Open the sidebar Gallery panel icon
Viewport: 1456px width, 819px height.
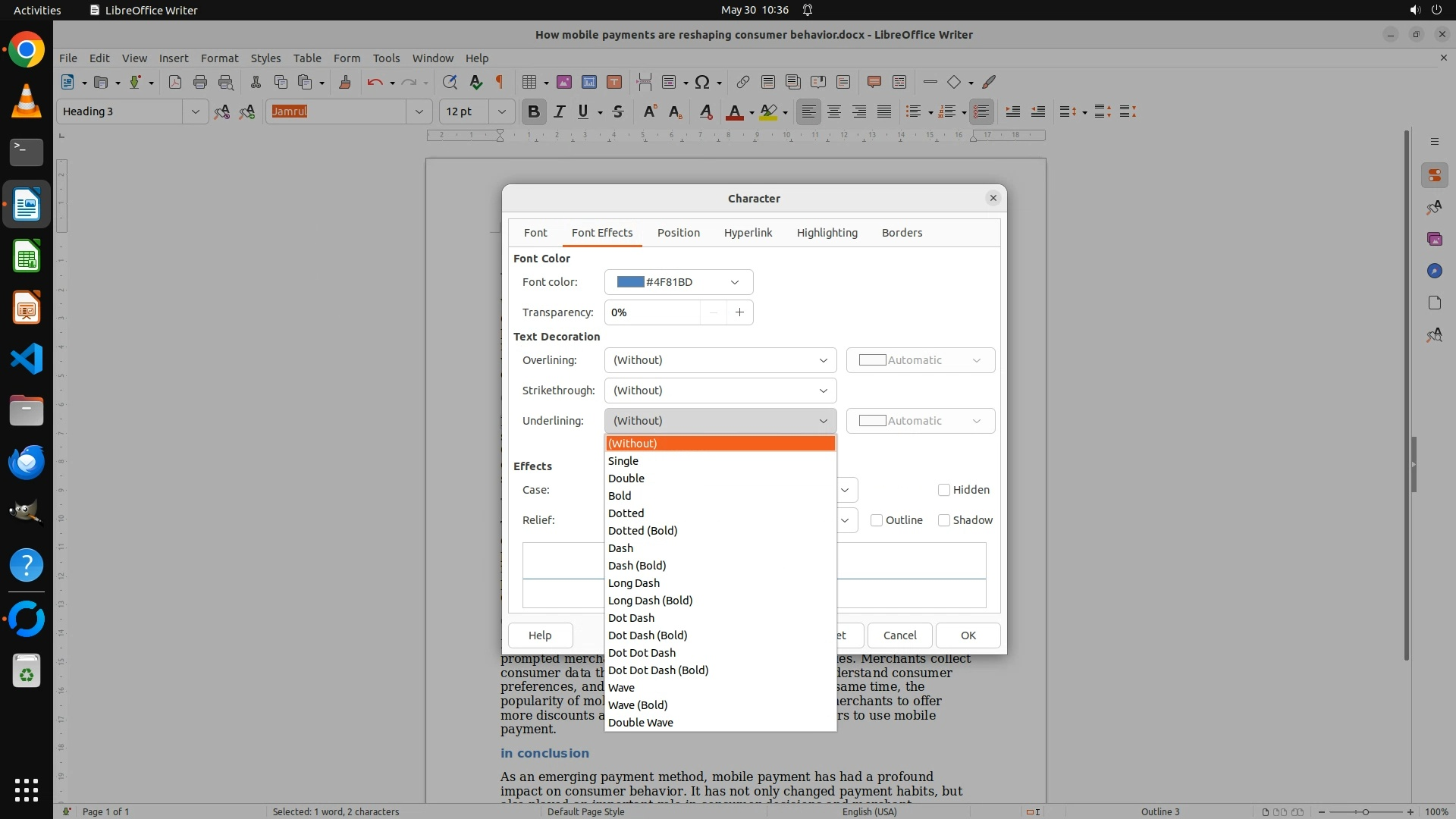coord(1434,239)
